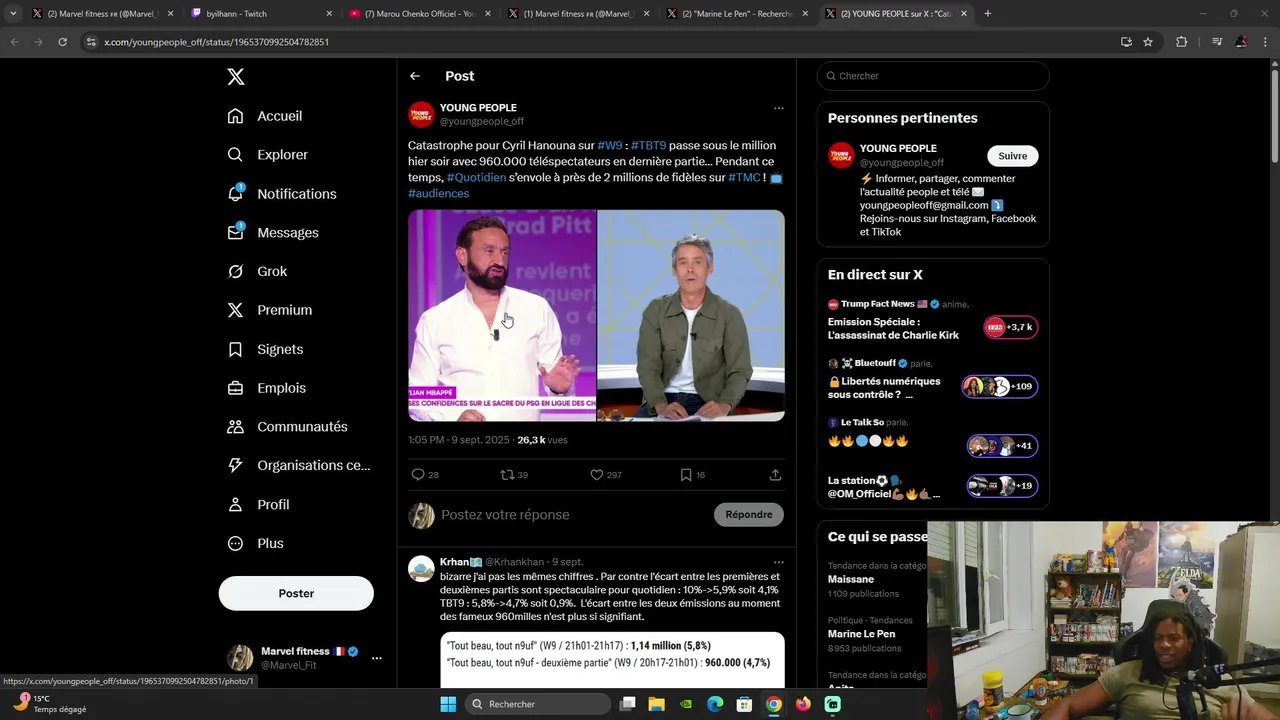This screenshot has width=1280, height=720.
Task: Open Notifications in sidebar
Action: (x=282, y=194)
